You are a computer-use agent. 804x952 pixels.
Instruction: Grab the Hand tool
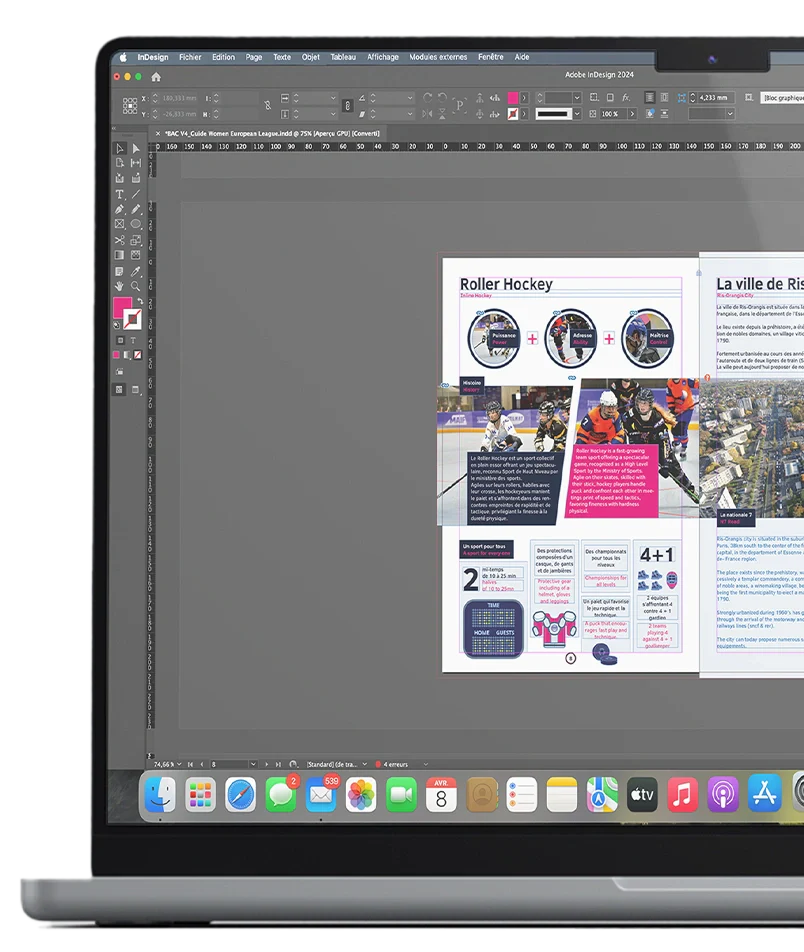[119, 287]
